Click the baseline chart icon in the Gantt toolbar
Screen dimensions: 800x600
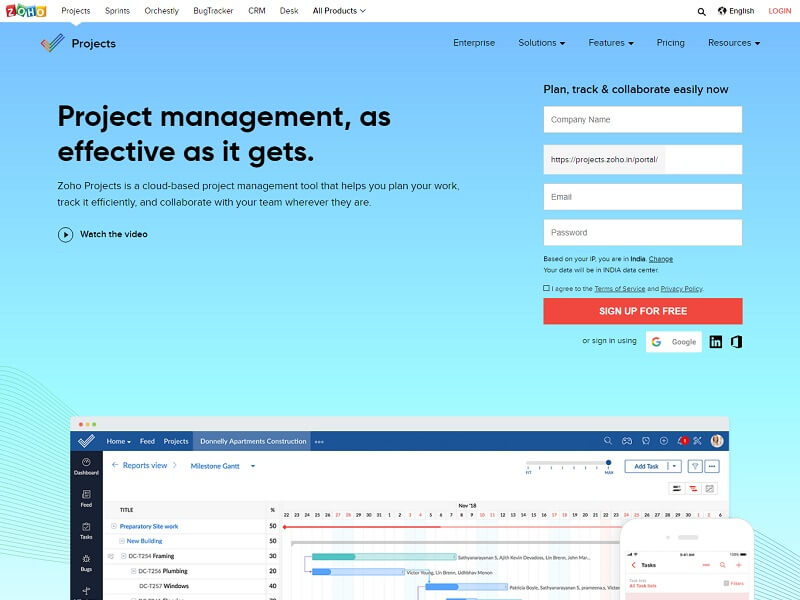(x=710, y=489)
